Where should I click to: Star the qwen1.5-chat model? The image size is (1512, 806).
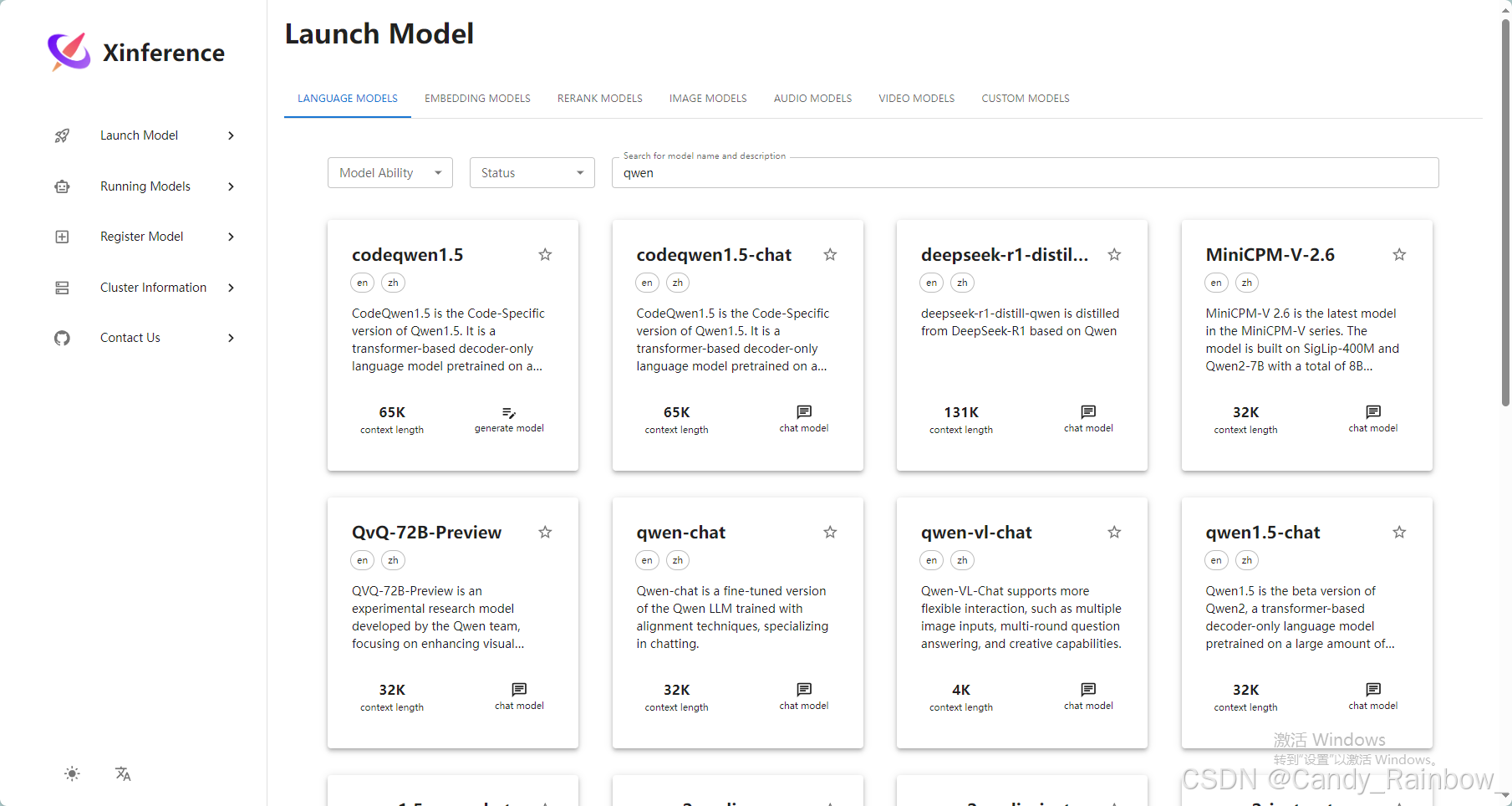pos(1399,532)
